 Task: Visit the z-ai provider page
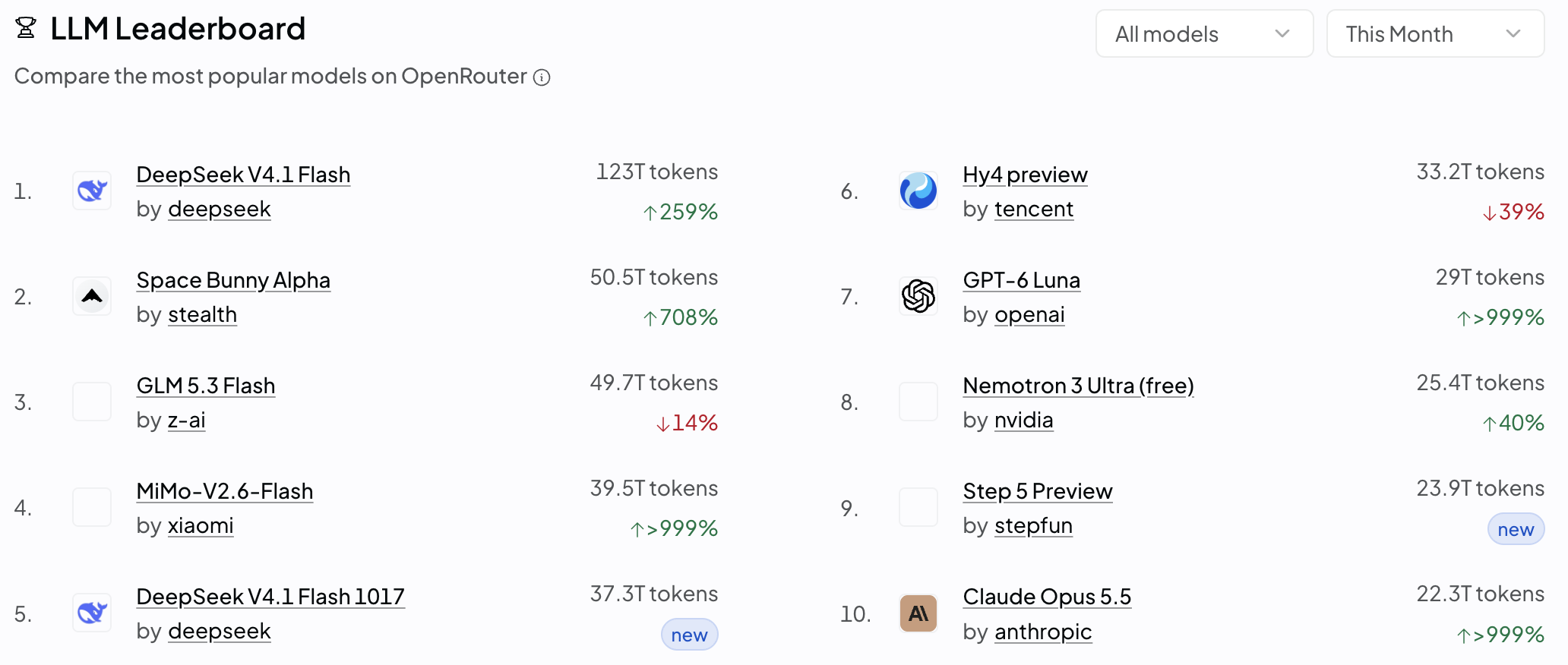pyautogui.click(x=187, y=420)
